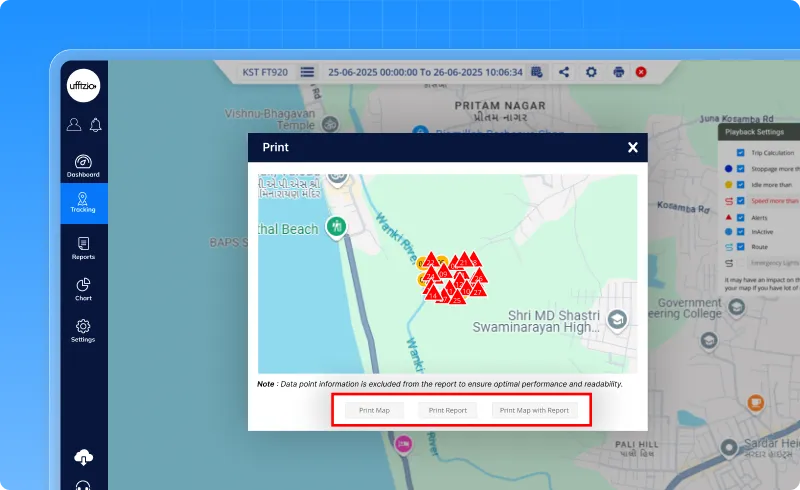Open the Dashboard from the sidebar
The width and height of the screenshot is (800, 490).
point(83,166)
